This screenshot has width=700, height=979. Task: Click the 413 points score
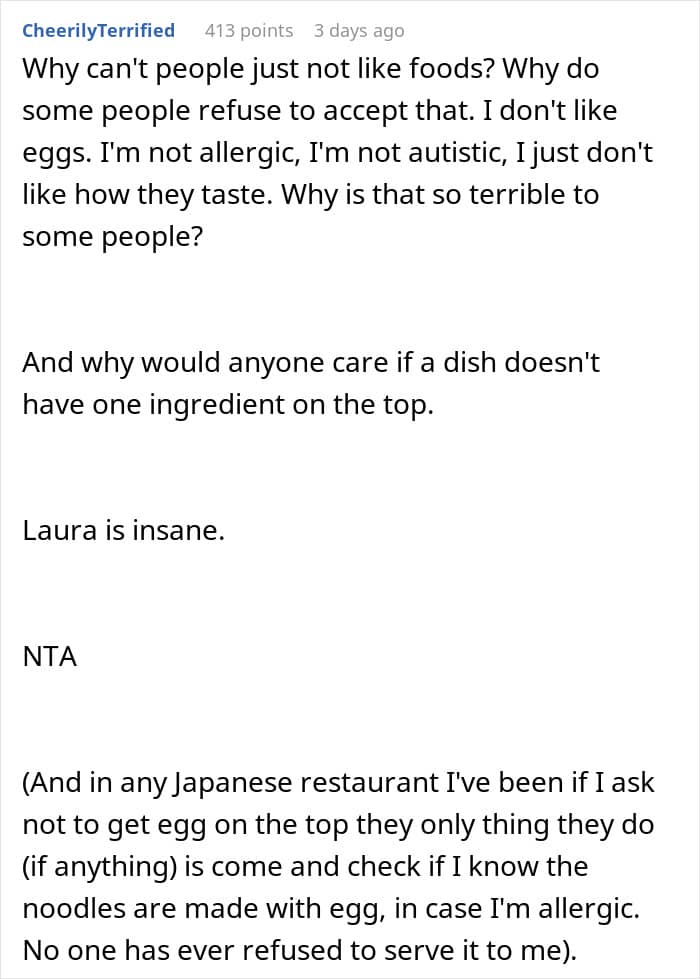coord(249,31)
